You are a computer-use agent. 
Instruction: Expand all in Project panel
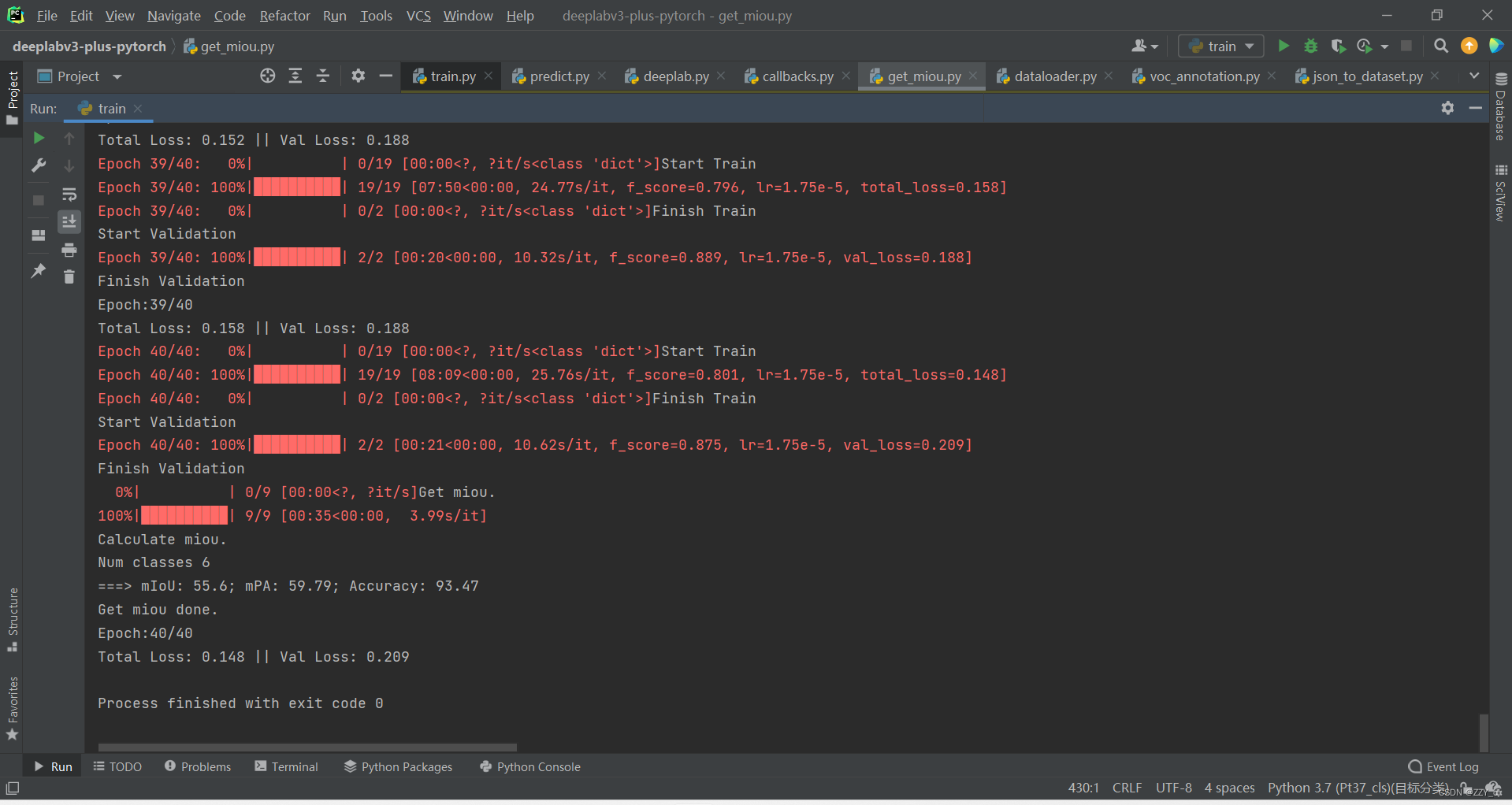coord(295,76)
